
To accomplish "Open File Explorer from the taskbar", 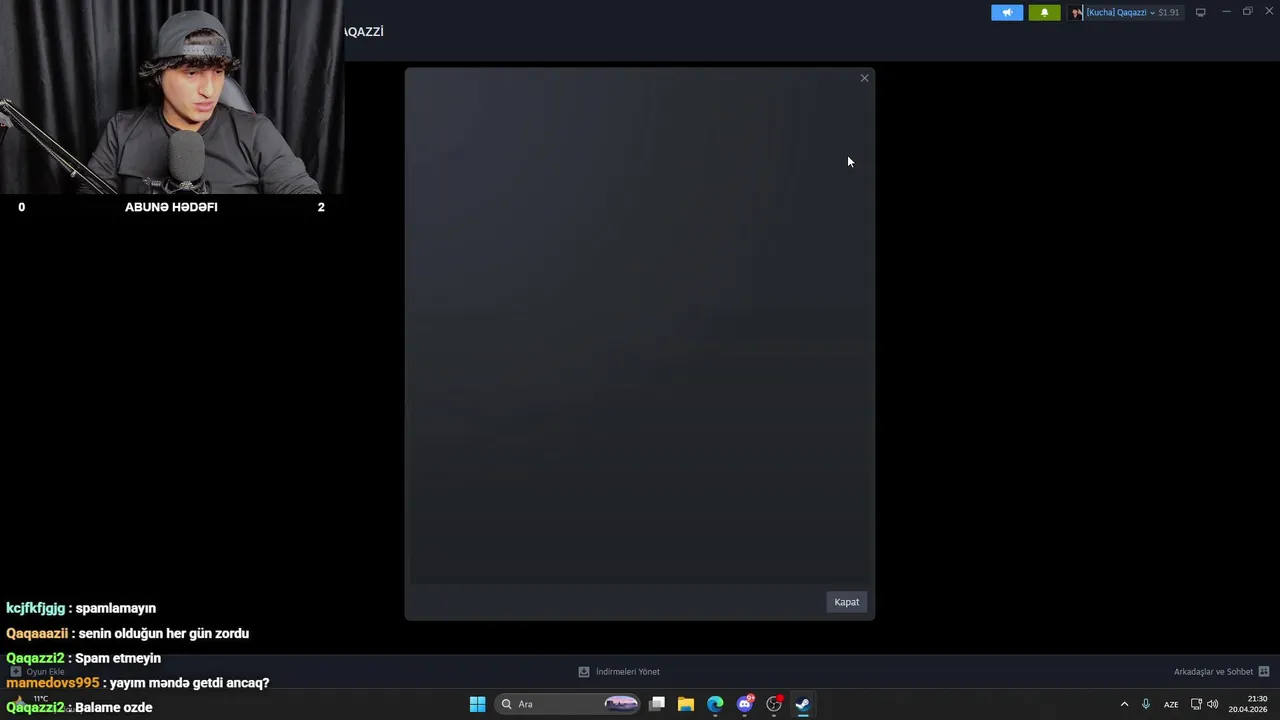I will pos(686,704).
